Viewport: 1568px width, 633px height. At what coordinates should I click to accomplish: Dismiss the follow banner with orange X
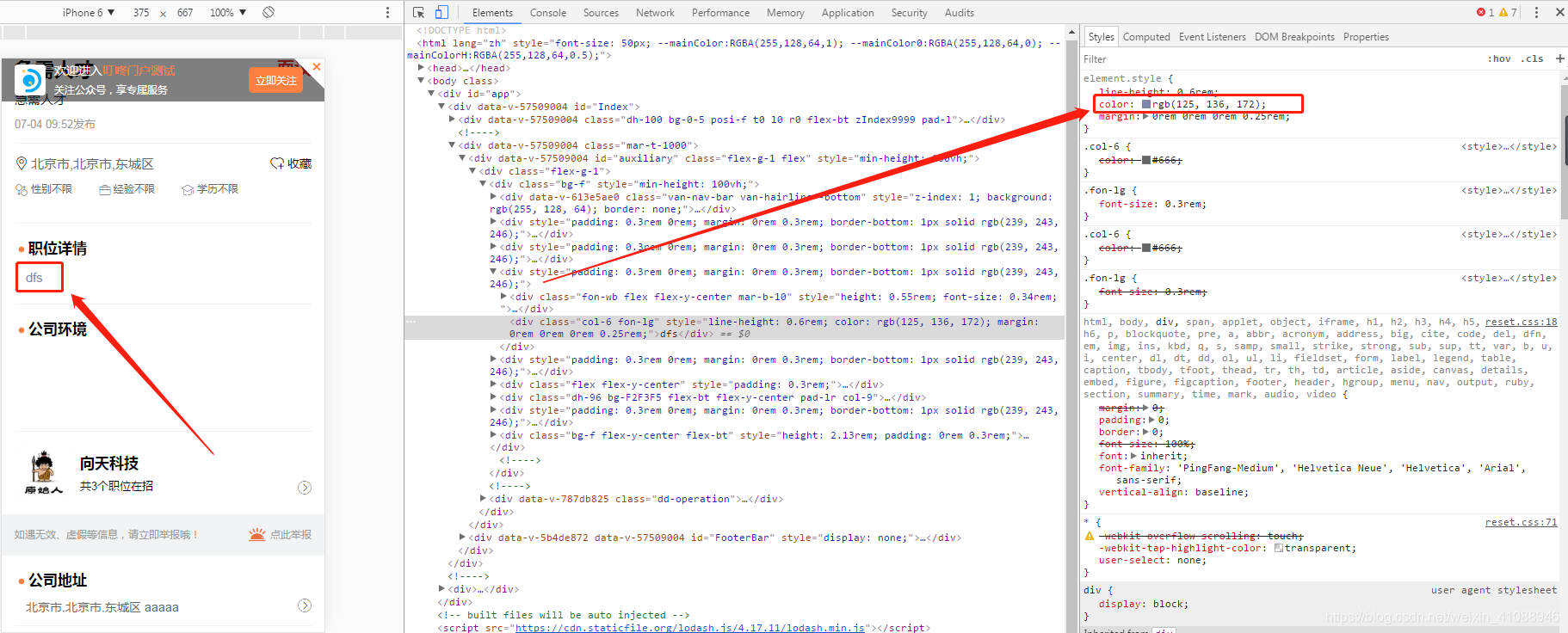point(317,66)
